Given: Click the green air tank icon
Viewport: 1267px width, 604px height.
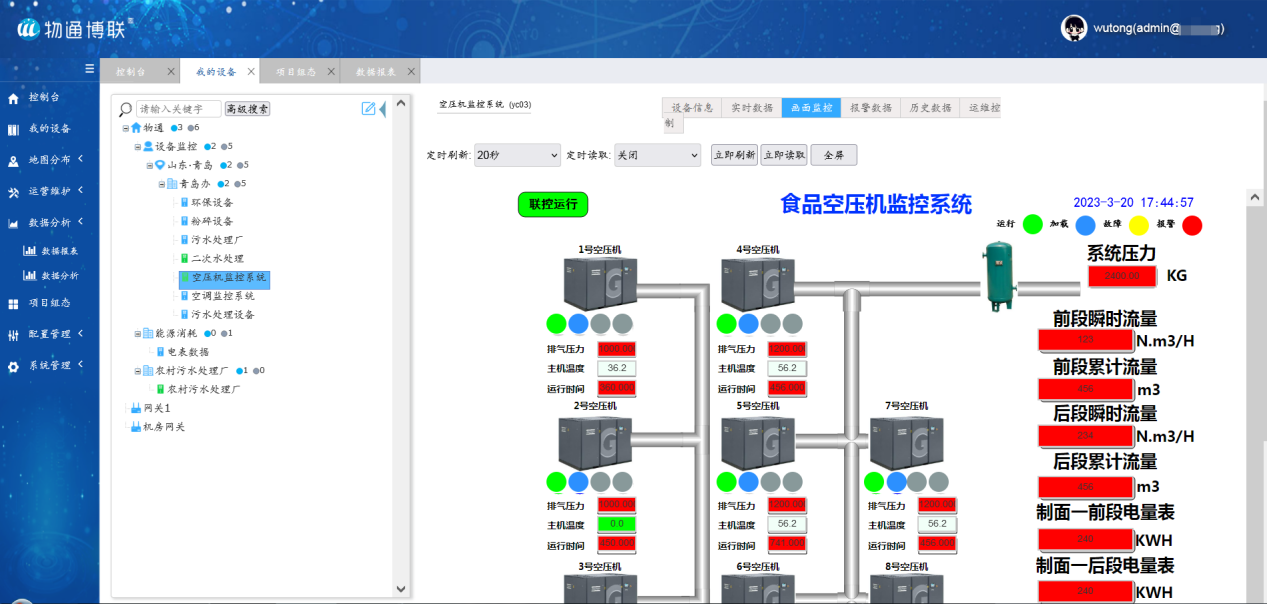Looking at the screenshot, I should click(998, 274).
